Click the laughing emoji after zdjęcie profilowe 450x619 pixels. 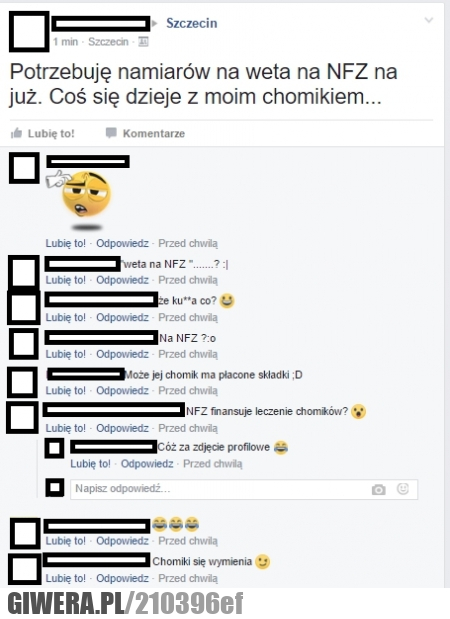pyautogui.click(x=281, y=447)
